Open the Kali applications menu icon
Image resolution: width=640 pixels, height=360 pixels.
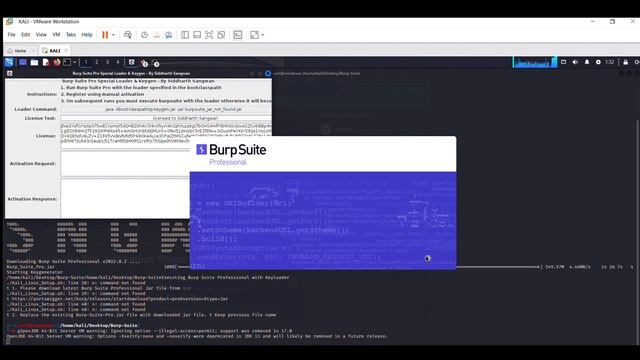pyautogui.click(x=9, y=62)
